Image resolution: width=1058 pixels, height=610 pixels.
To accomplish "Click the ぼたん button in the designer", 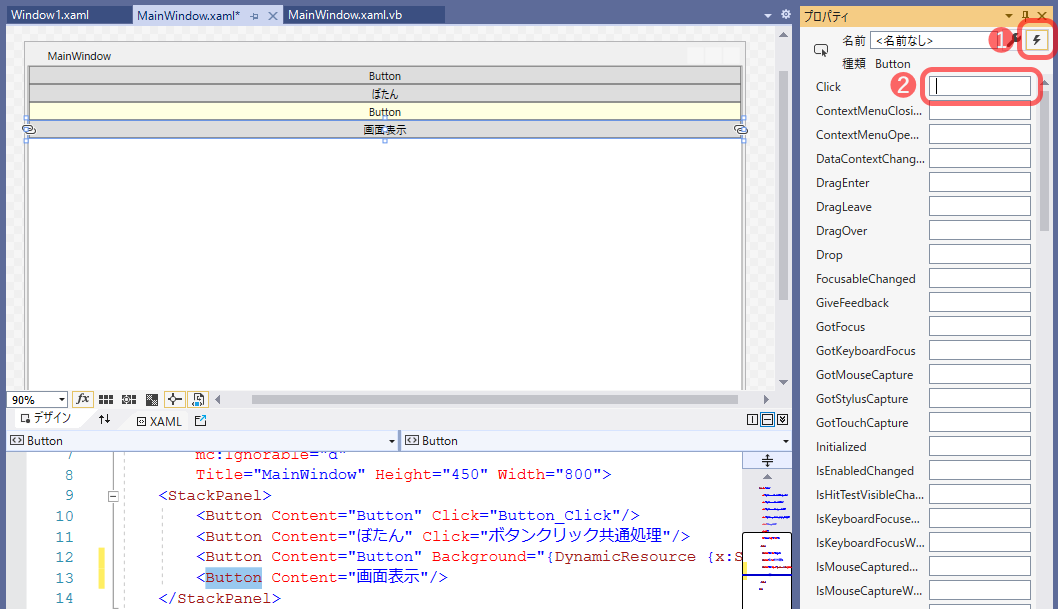I will pos(384,93).
